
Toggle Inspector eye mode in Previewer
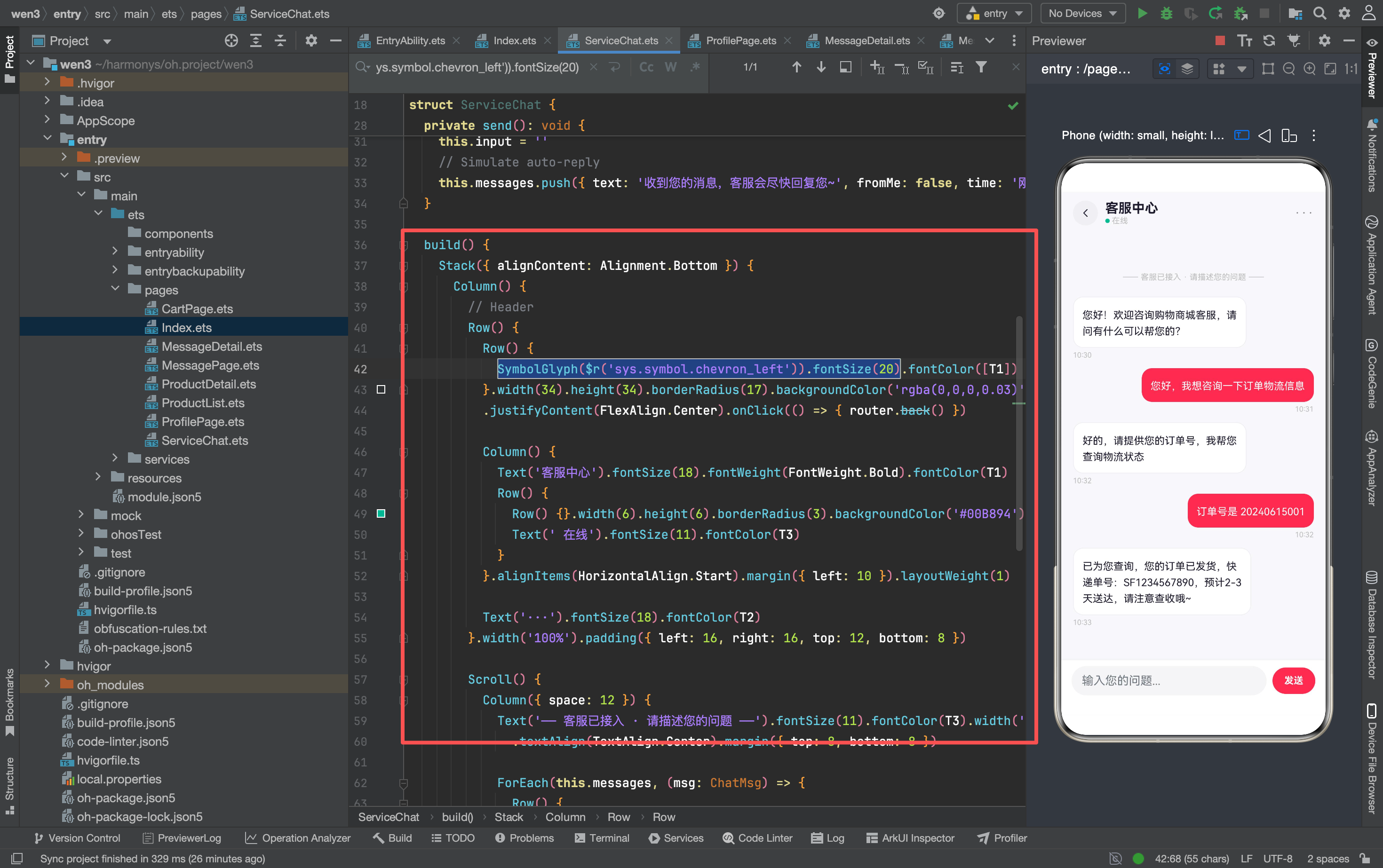(x=1164, y=69)
